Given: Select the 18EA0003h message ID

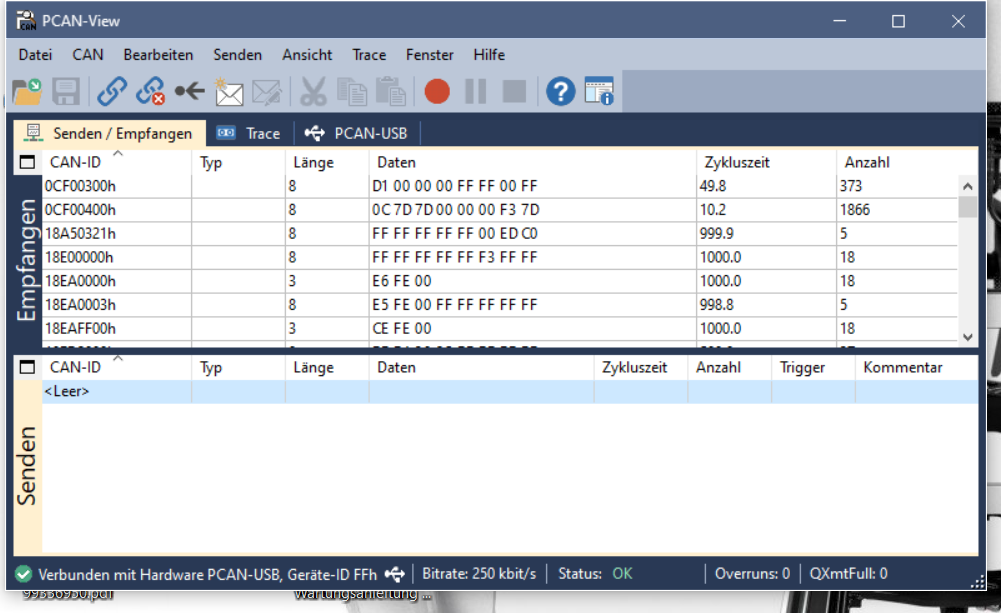Looking at the screenshot, I should pos(80,305).
